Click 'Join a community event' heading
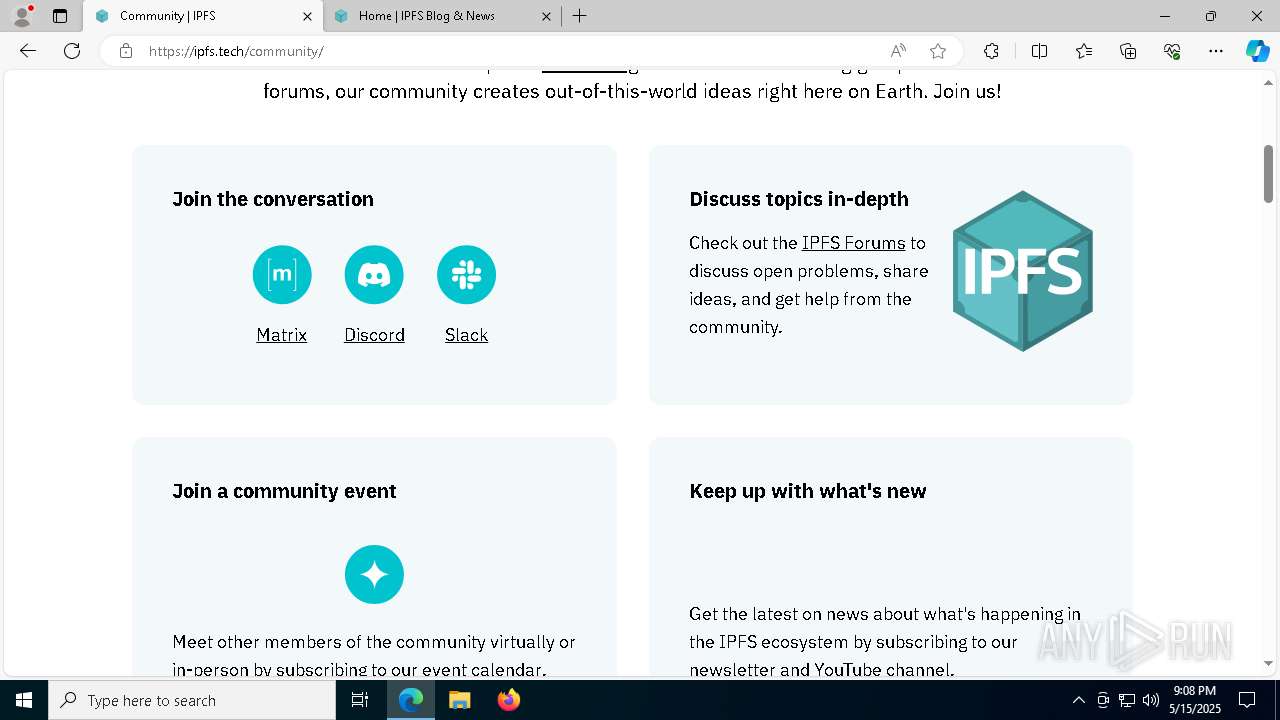Screen dimensions: 1280x720 point(284,491)
